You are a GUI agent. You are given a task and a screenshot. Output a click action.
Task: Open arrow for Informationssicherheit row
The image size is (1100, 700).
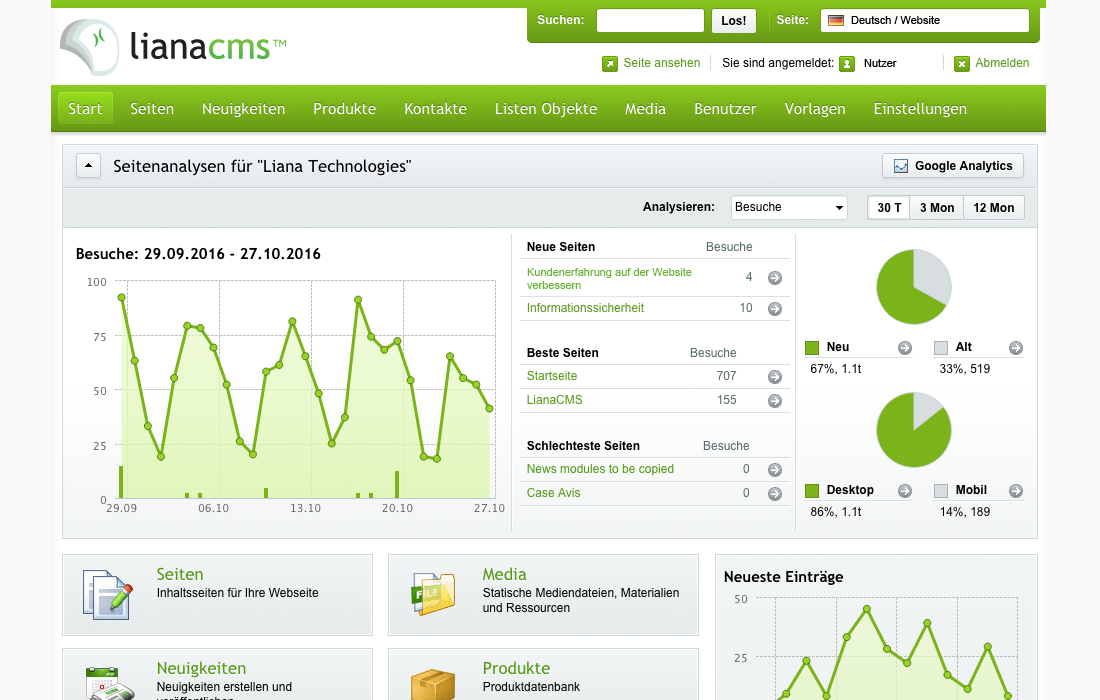click(x=774, y=309)
